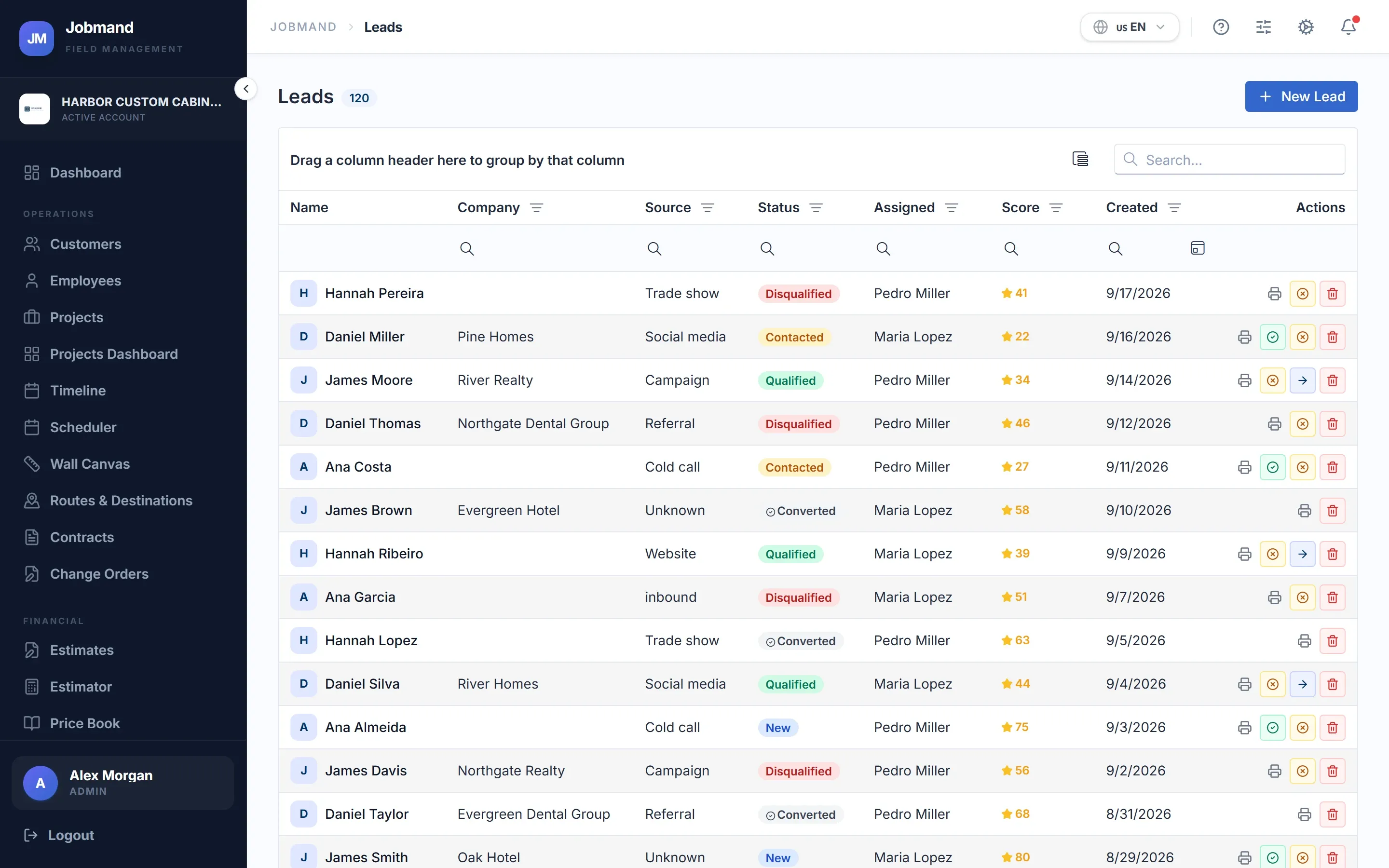Click the score 75 for Ana Almeida
Viewport: 1389px width, 868px height.
[x=1015, y=727]
